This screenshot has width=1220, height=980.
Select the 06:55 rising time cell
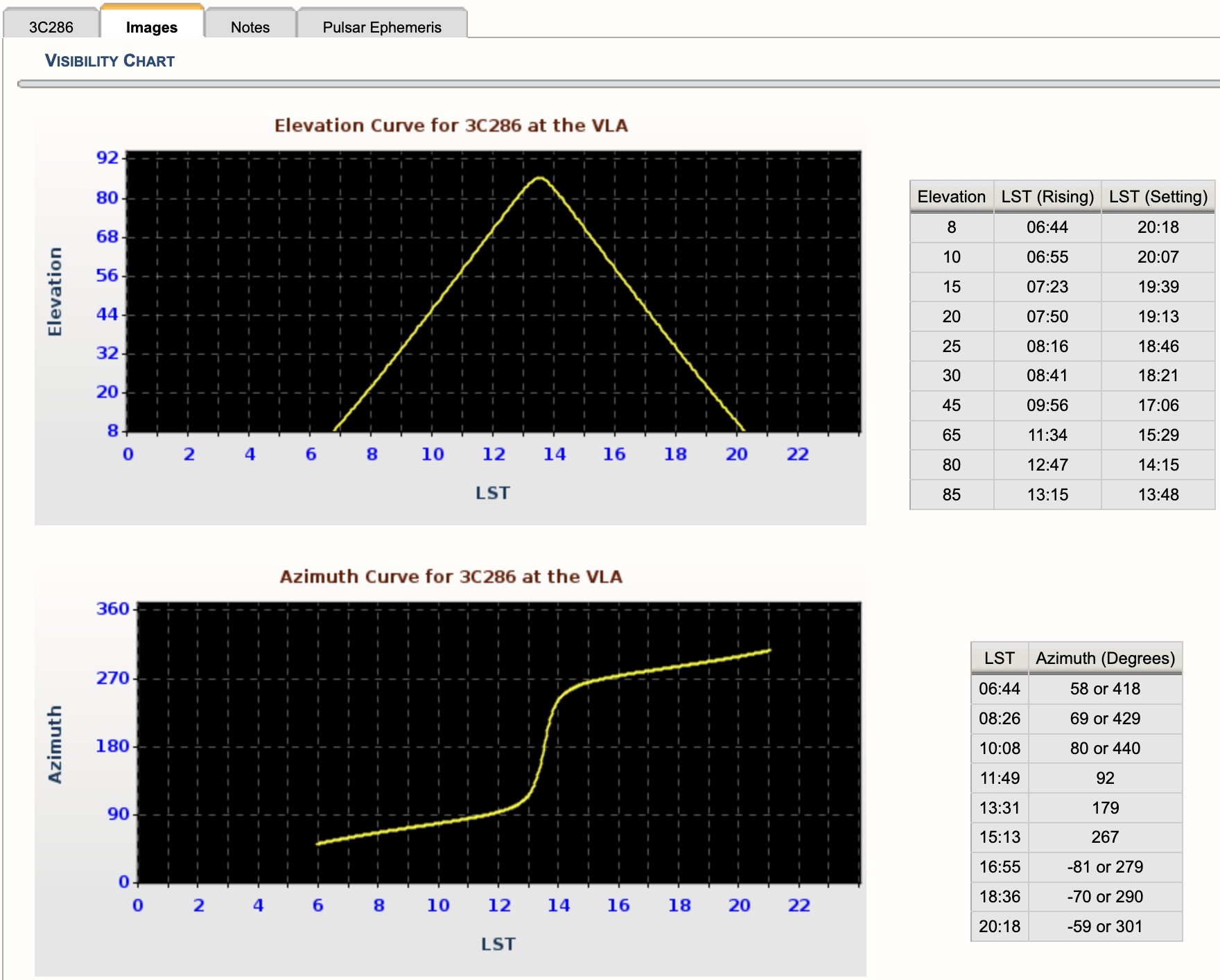[x=1047, y=257]
